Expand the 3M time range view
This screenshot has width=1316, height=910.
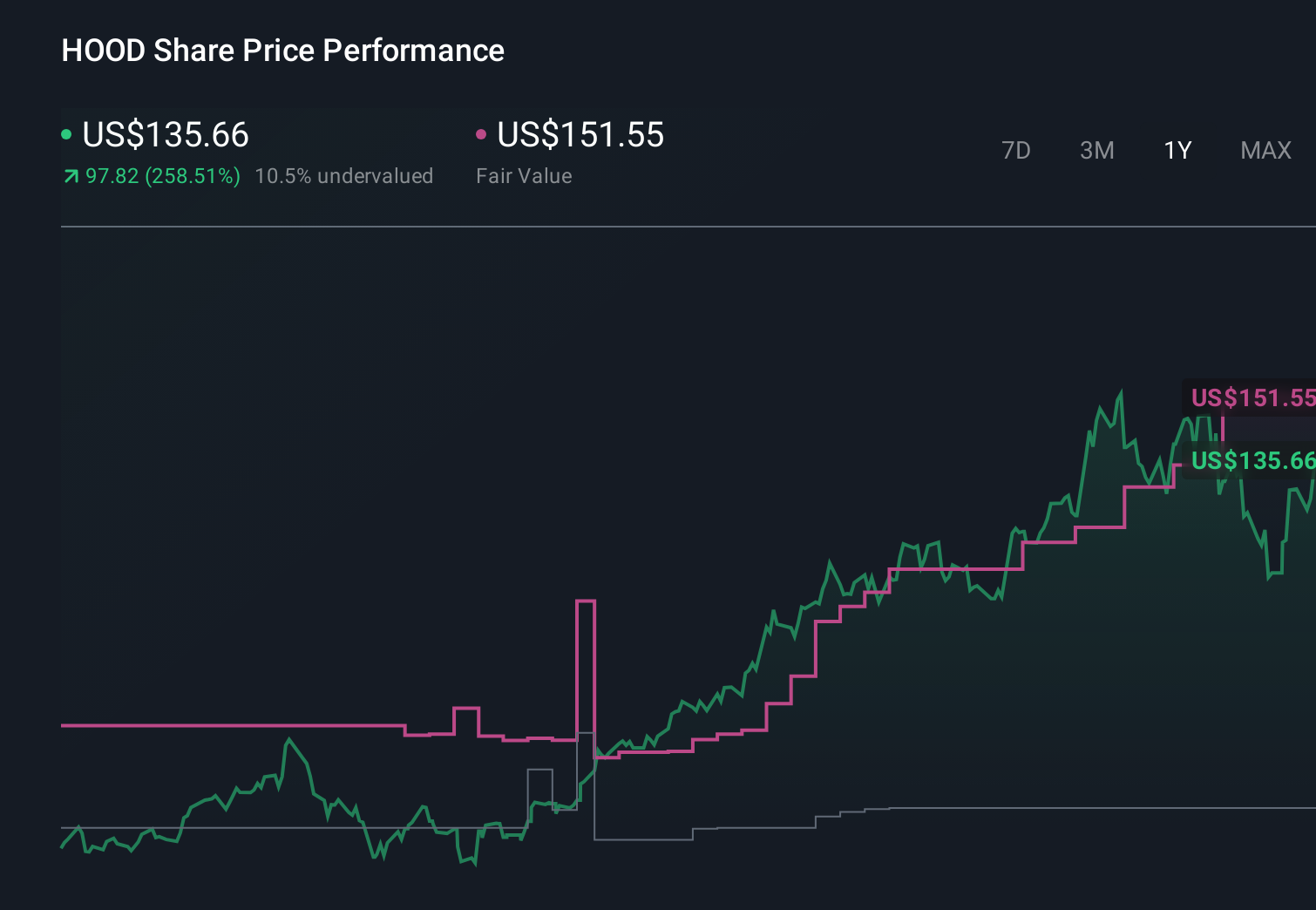coord(1096,150)
